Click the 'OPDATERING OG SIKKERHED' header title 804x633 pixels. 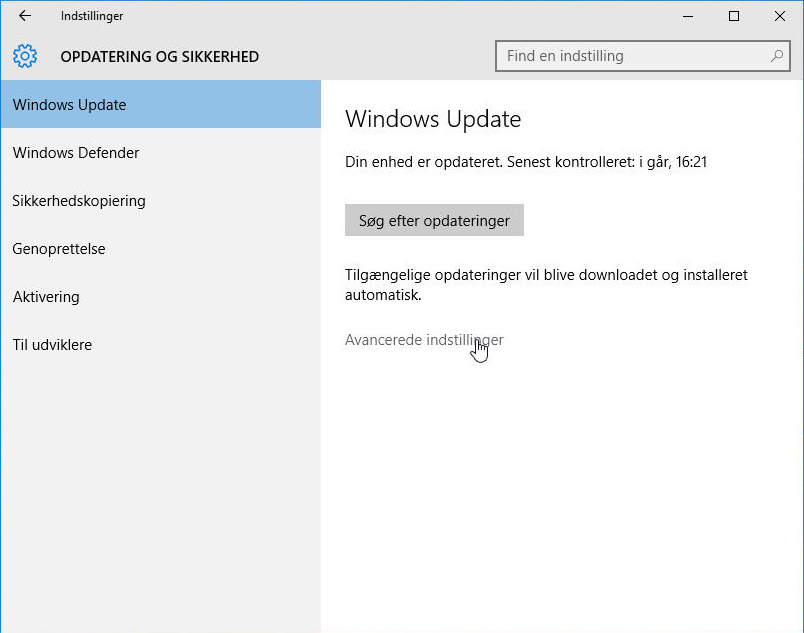click(159, 57)
